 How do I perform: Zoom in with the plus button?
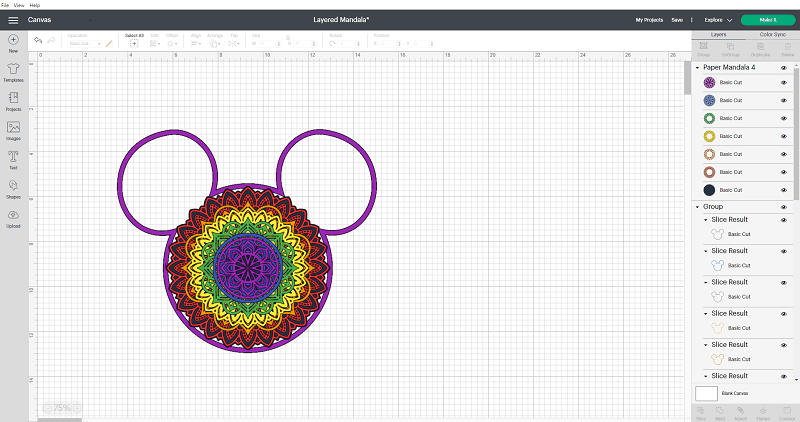point(77,408)
